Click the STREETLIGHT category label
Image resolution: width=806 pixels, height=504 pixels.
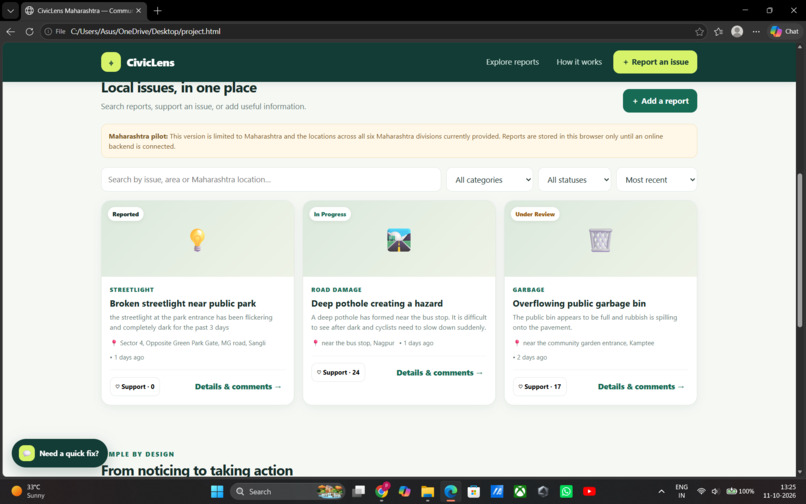coord(132,290)
